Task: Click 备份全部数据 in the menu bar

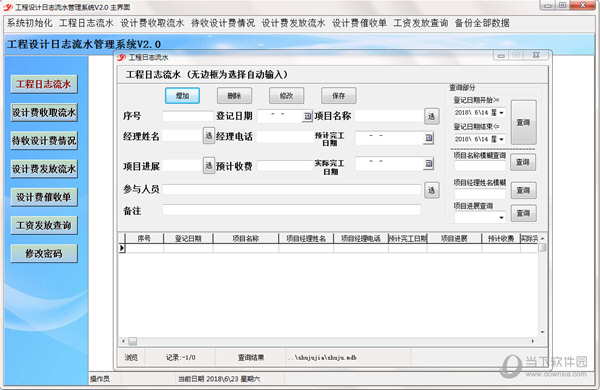Action: [482, 23]
